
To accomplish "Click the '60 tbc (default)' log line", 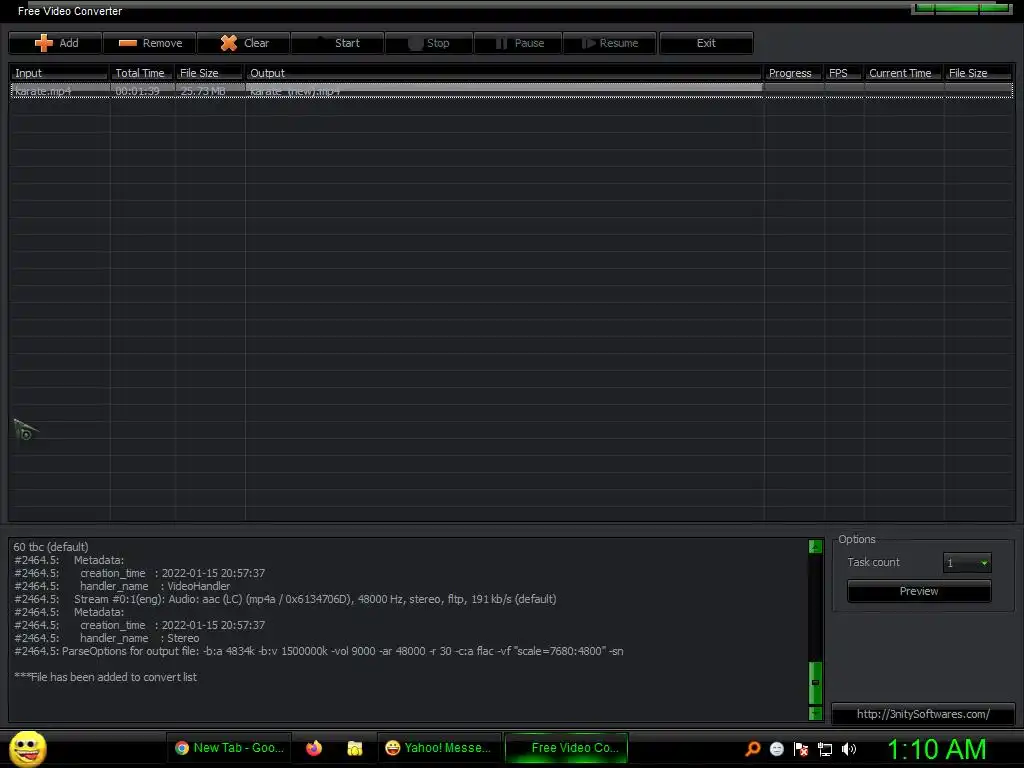I will click(x=51, y=547).
